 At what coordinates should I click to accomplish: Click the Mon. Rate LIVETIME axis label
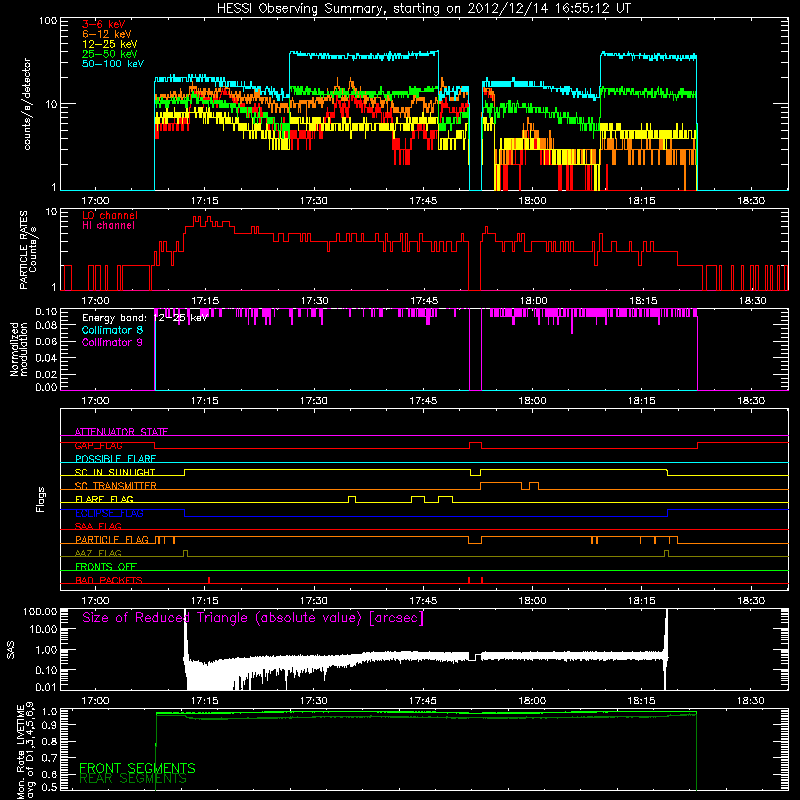coord(26,750)
